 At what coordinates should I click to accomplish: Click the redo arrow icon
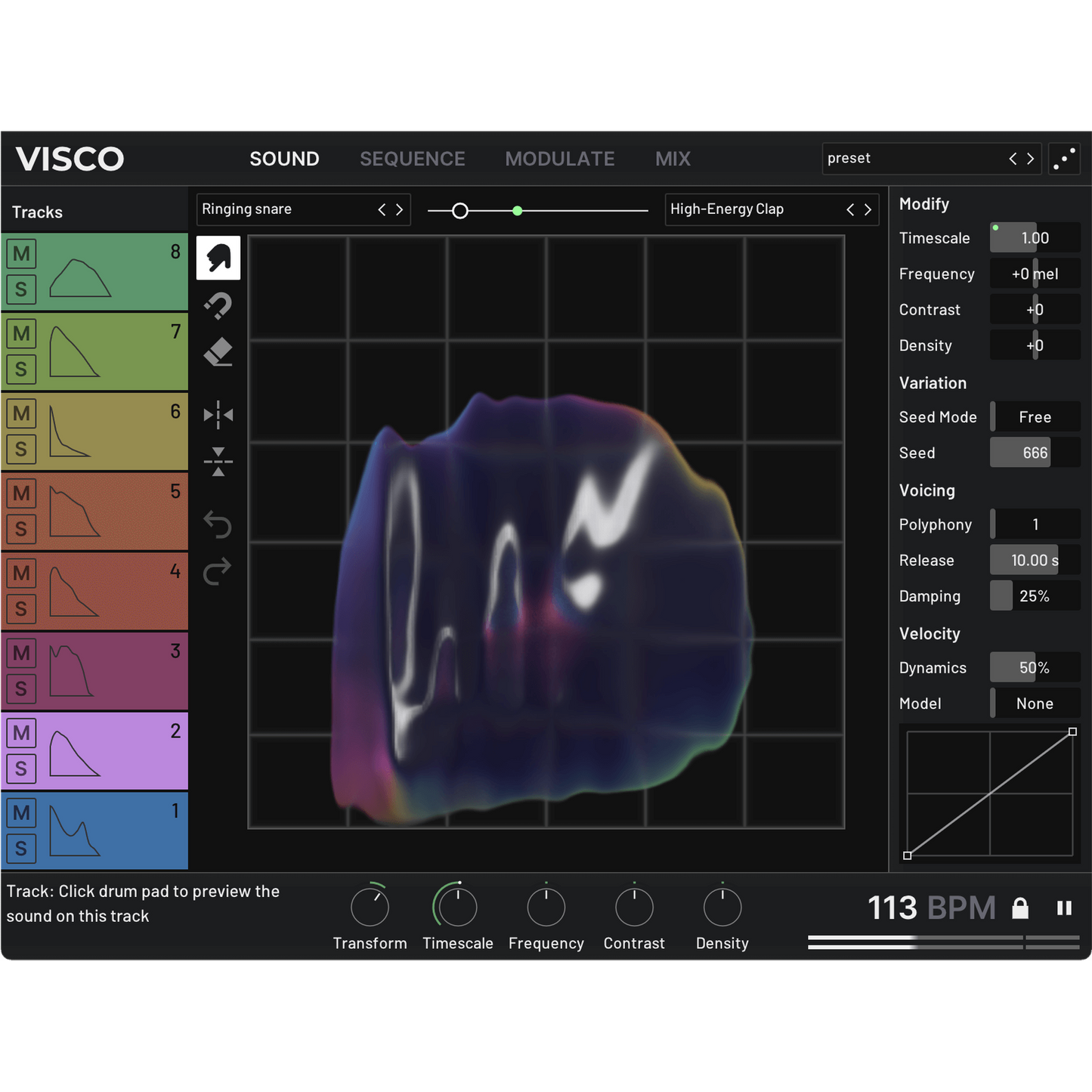pos(218,571)
